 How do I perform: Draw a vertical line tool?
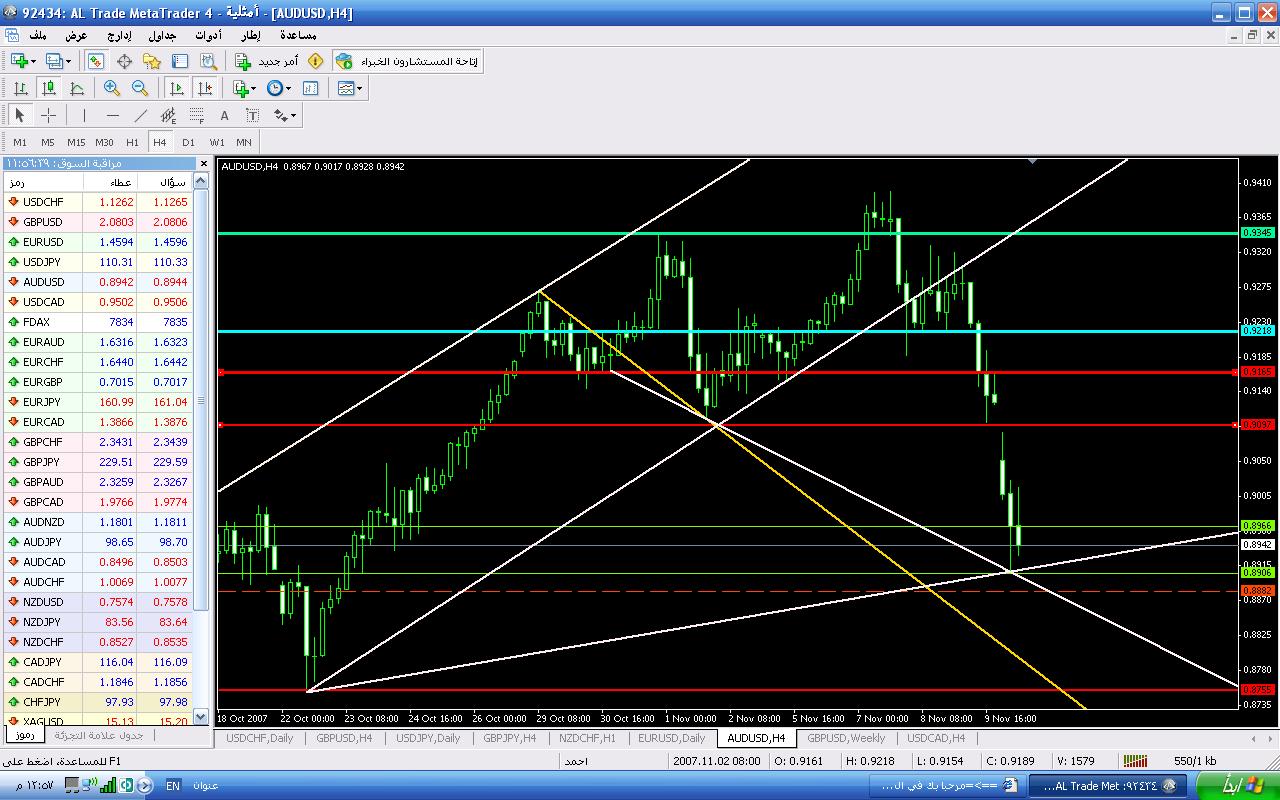coord(85,115)
